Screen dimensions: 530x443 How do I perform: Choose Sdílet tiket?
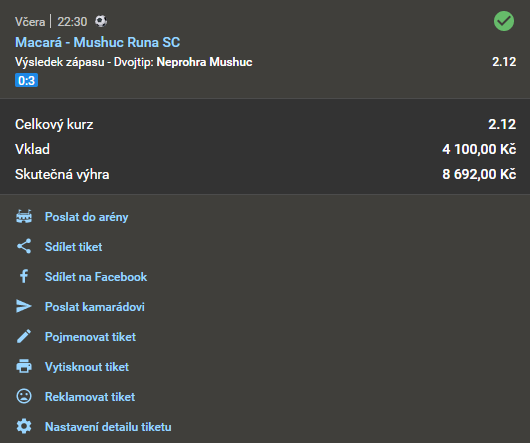(x=73, y=247)
